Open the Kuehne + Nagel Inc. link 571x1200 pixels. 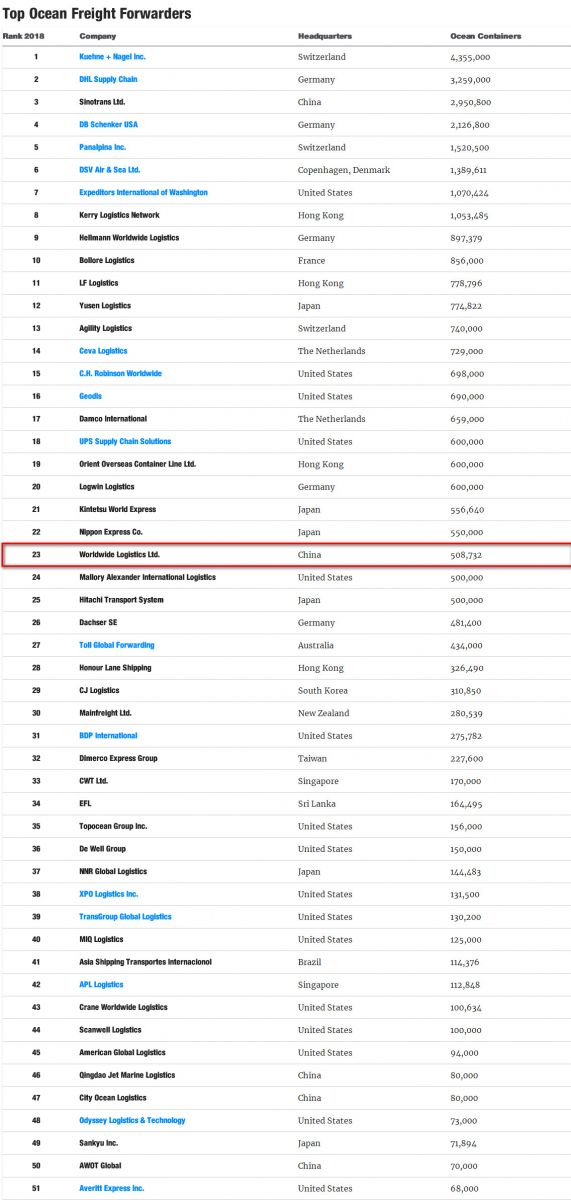pyautogui.click(x=112, y=57)
